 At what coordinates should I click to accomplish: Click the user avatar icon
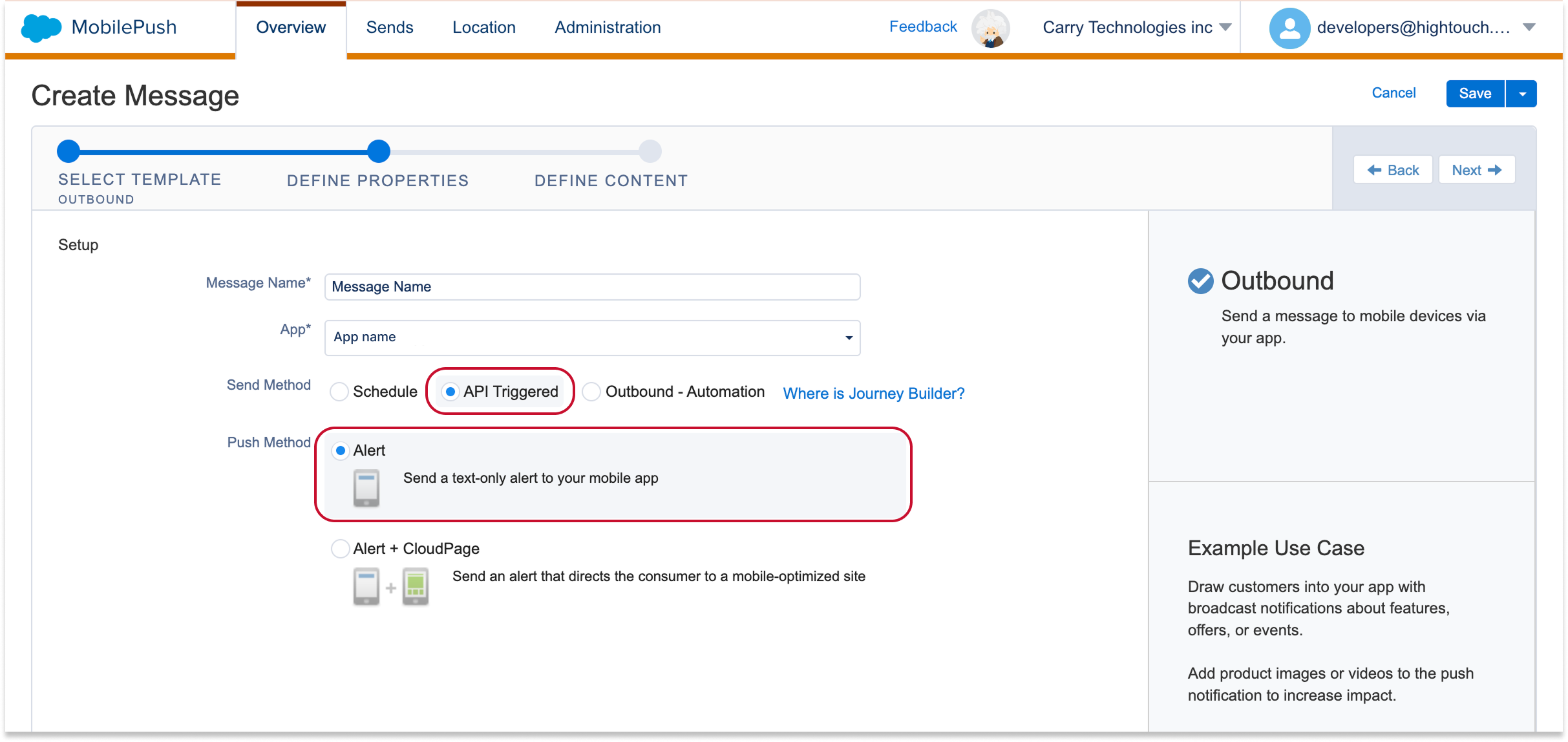pyautogui.click(x=1289, y=28)
